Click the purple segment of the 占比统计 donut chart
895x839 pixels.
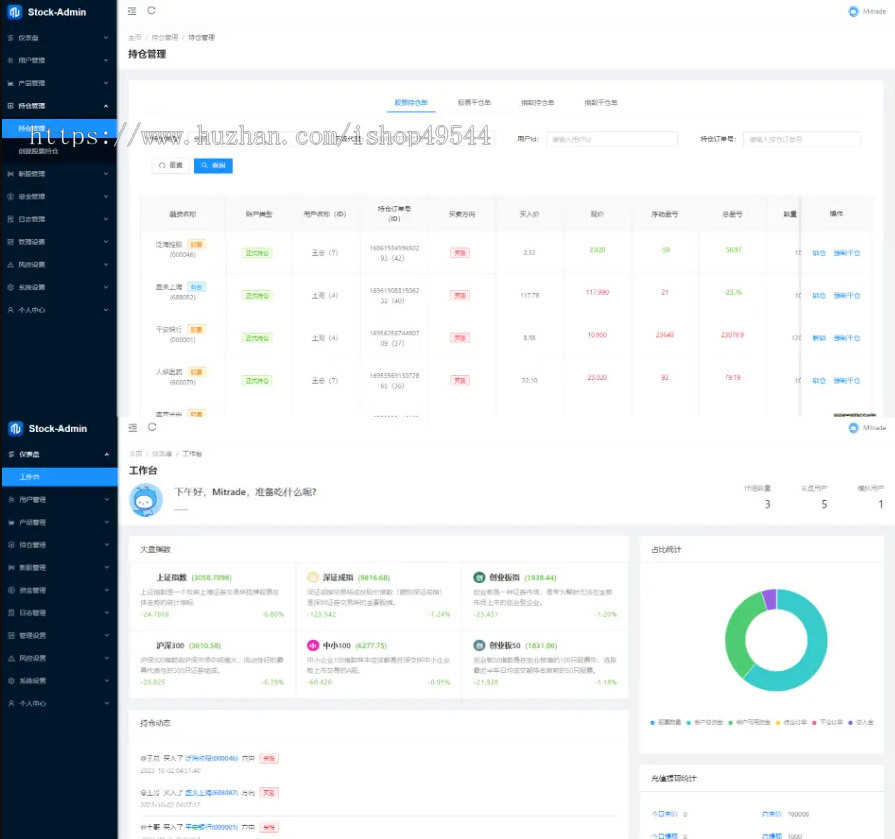point(770,600)
